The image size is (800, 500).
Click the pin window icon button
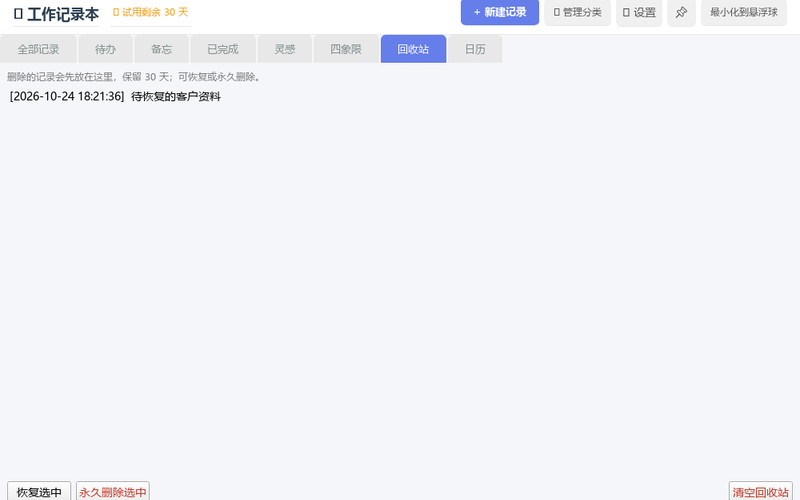click(681, 13)
